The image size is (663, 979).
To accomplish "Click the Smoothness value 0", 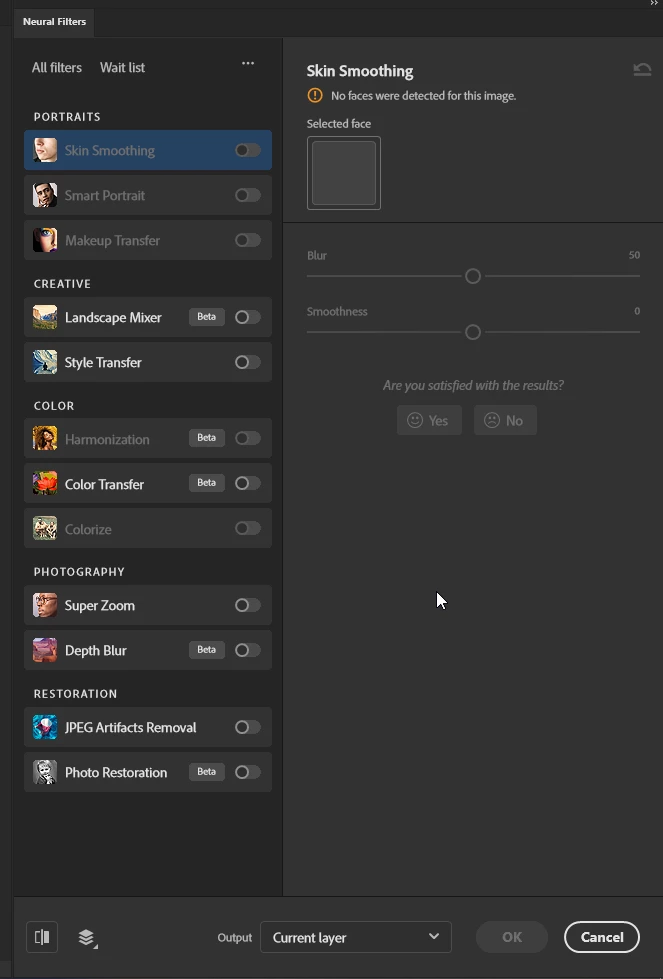I will tap(637, 311).
